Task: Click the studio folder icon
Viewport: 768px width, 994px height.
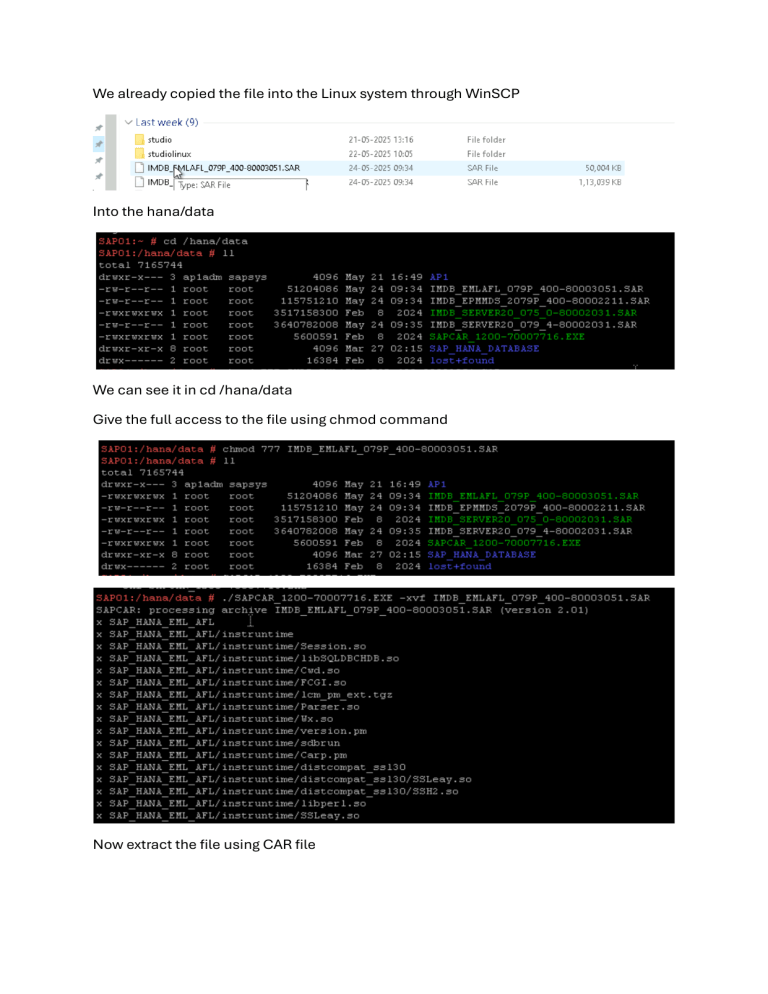Action: click(139, 140)
